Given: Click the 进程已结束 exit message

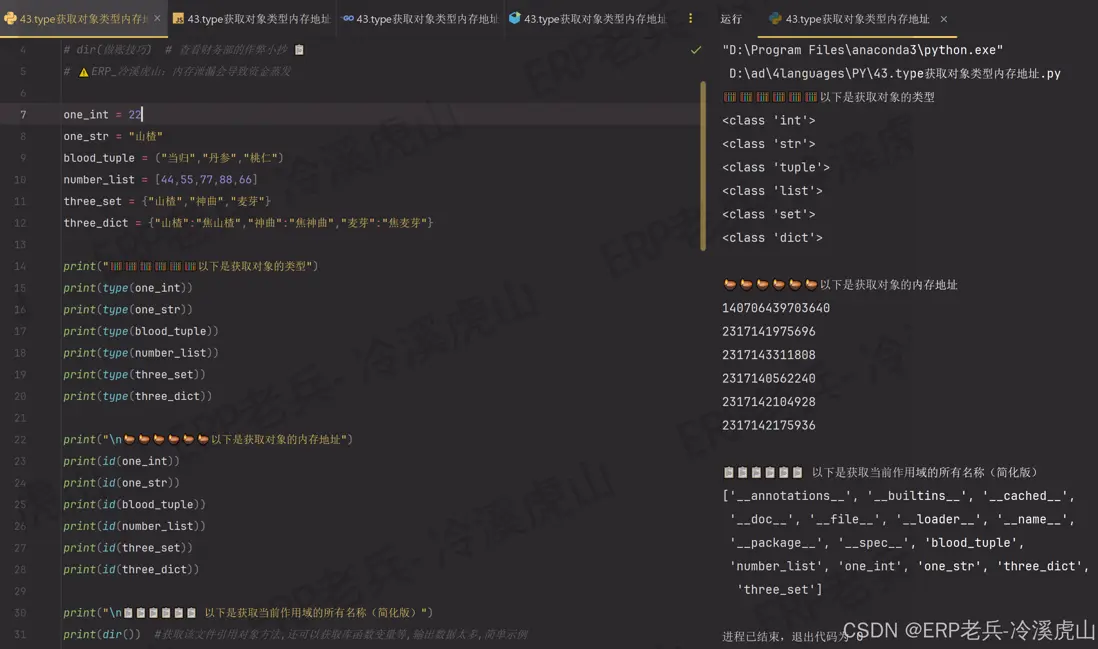Looking at the screenshot, I should [x=792, y=636].
